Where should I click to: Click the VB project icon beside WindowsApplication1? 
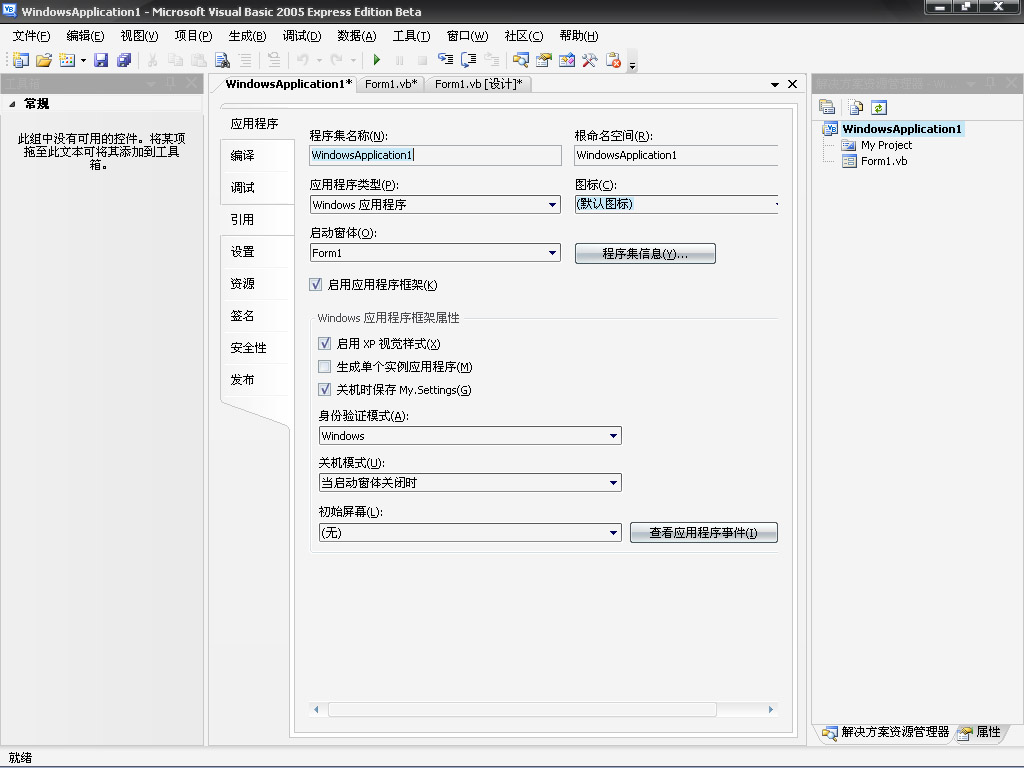[831, 129]
